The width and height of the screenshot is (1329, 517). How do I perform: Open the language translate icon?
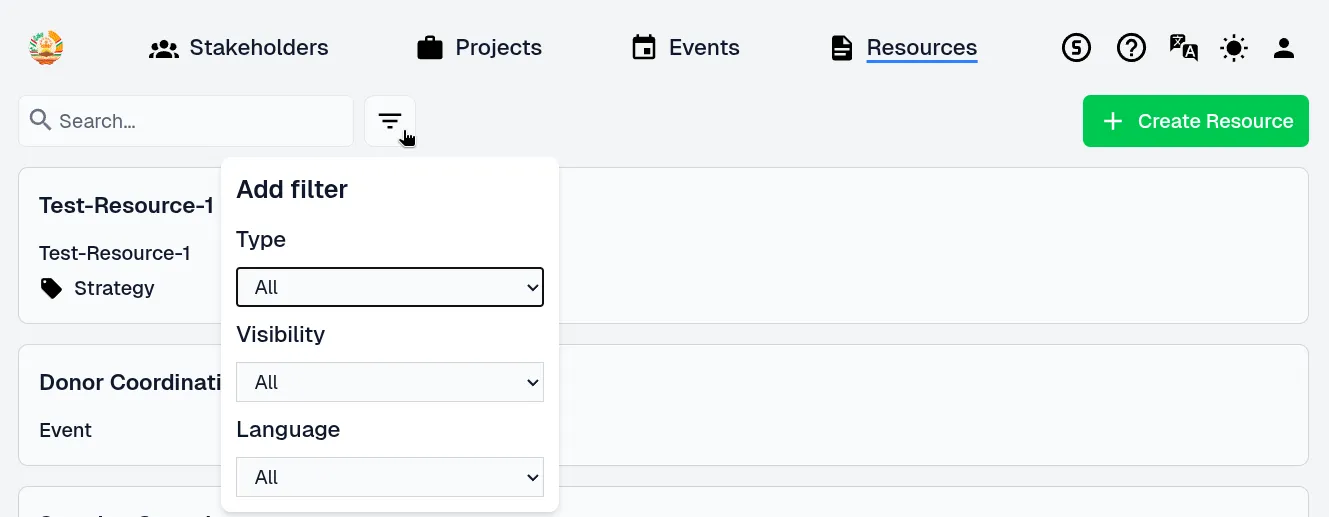[x=1184, y=48]
